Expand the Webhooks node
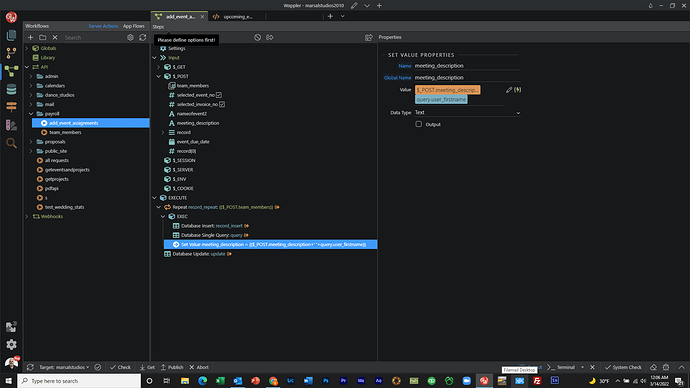The width and height of the screenshot is (690, 388). 27,216
